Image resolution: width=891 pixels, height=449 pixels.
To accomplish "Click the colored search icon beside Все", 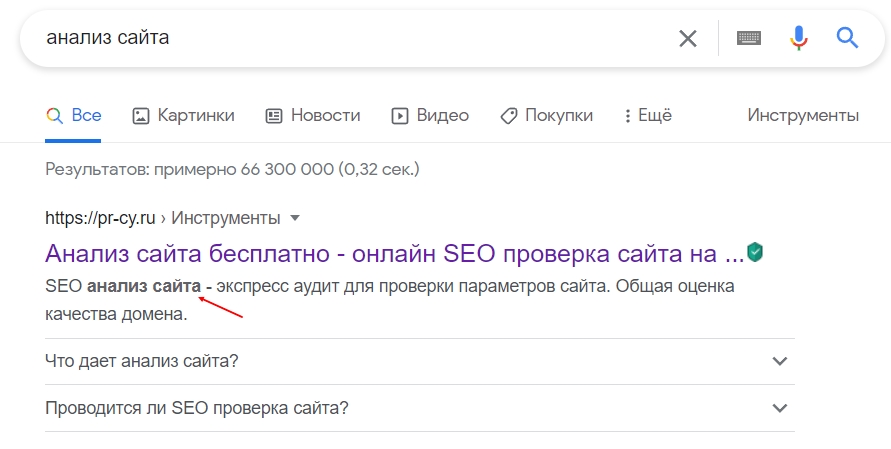I will coord(54,116).
